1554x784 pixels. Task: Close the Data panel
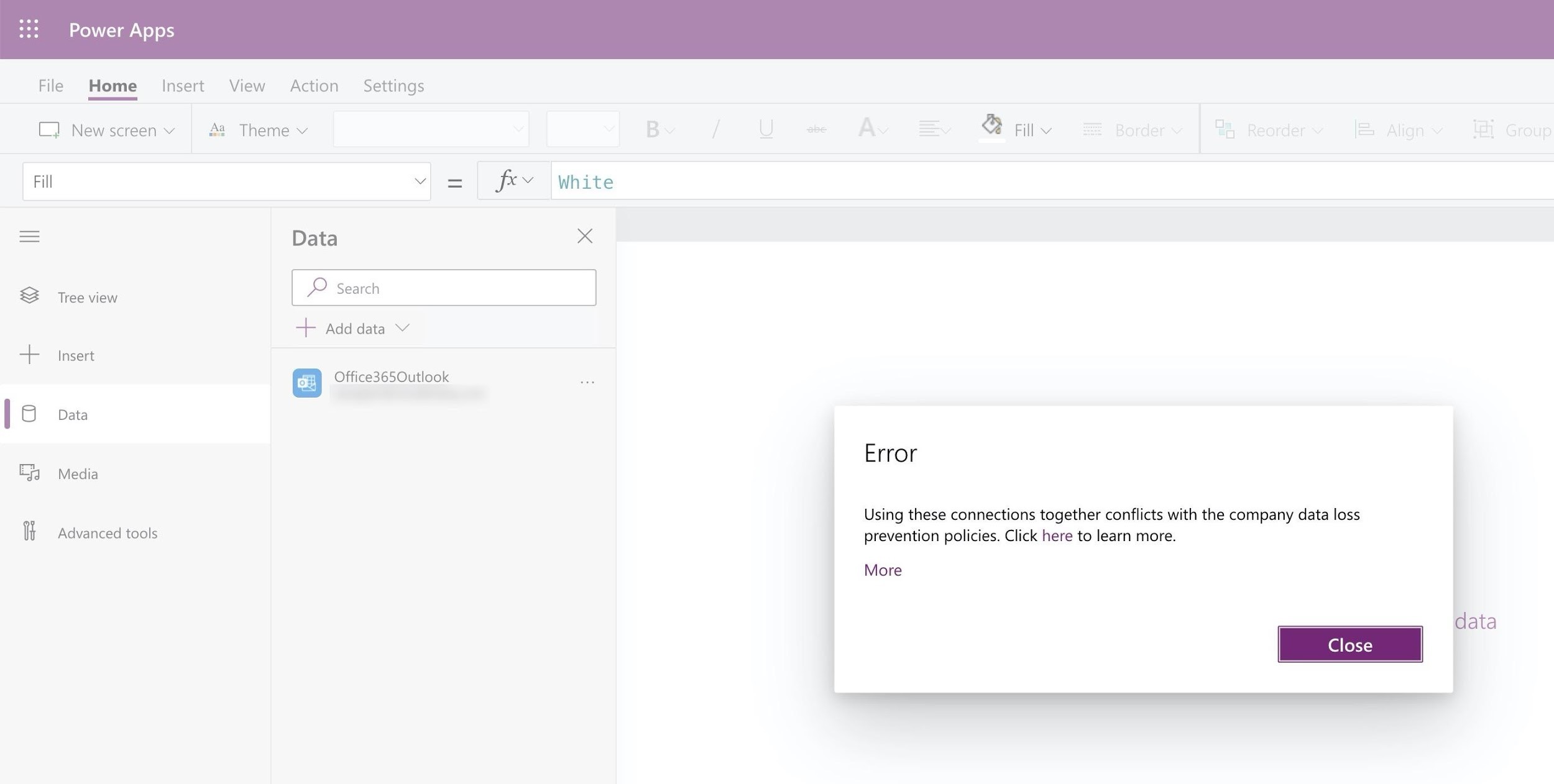click(x=584, y=236)
